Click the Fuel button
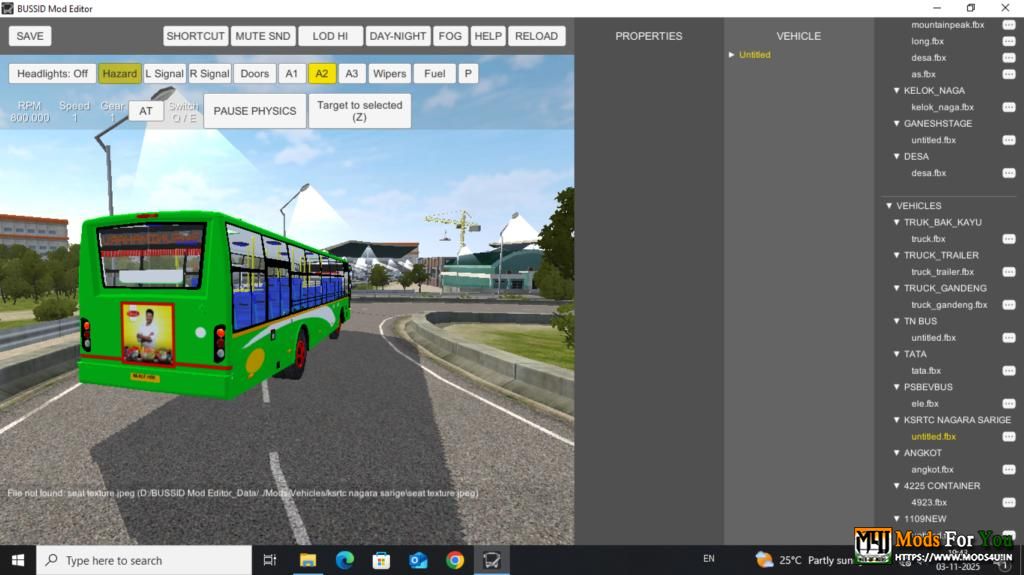Screen dimensions: 1024x575 [434, 74]
